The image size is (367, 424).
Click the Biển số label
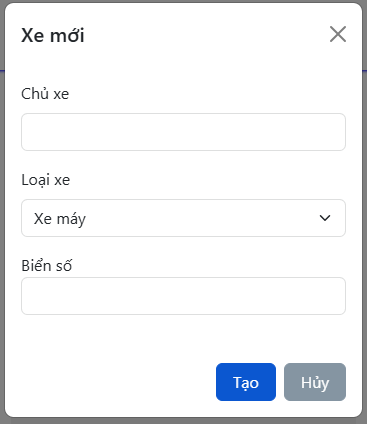tap(47, 266)
